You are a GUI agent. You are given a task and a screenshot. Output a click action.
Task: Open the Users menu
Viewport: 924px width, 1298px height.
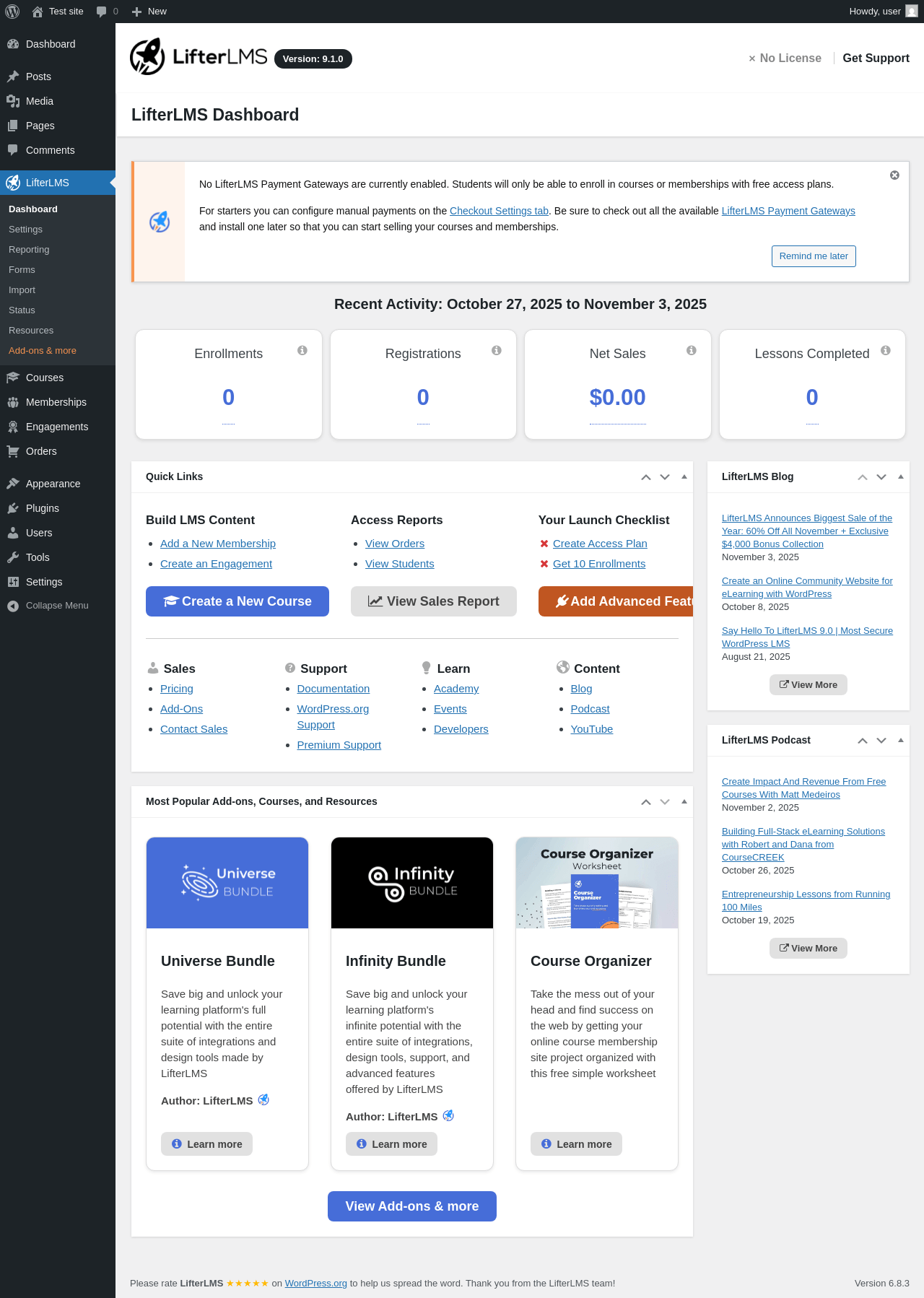click(58, 533)
